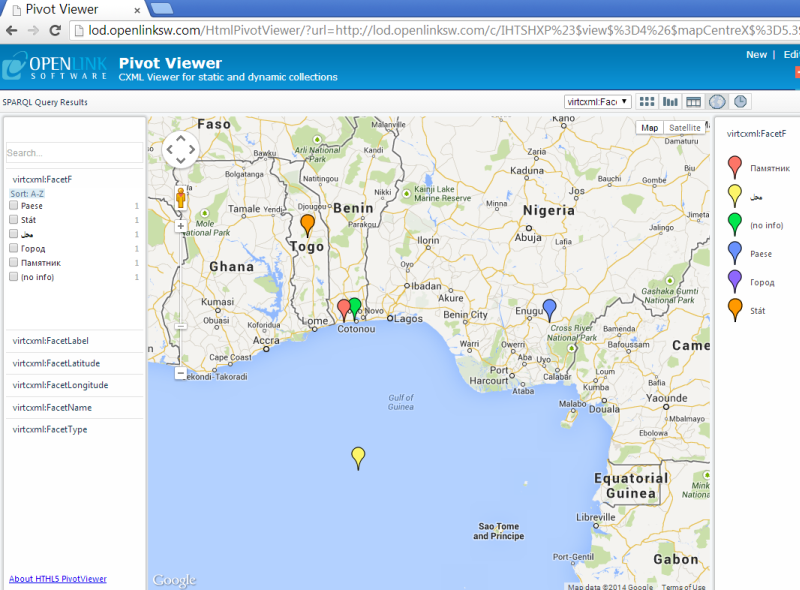Switch map to Satellite view
Image resolution: width=800 pixels, height=590 pixels.
pyautogui.click(x=685, y=128)
